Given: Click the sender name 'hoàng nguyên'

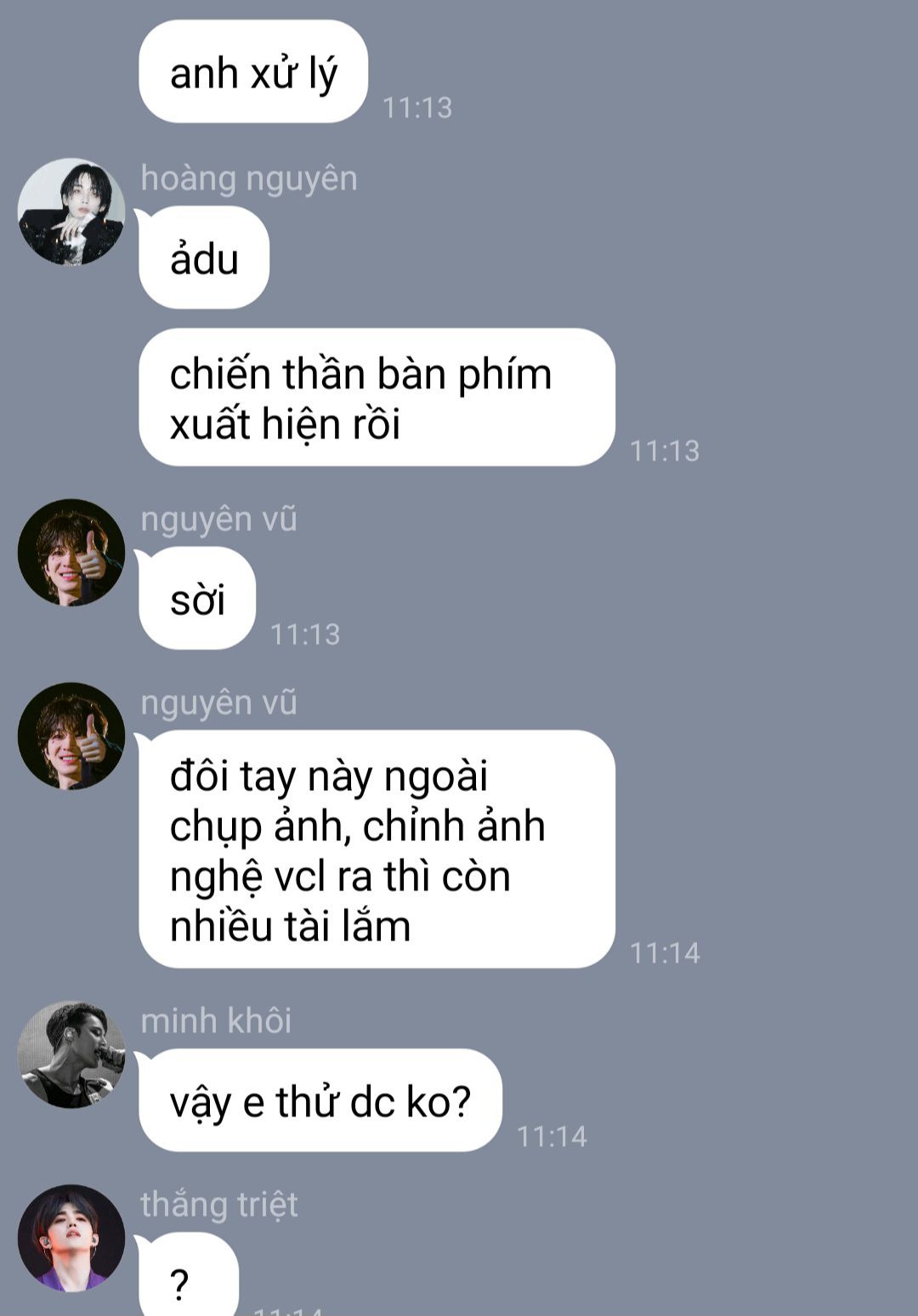Looking at the screenshot, I should (249, 179).
